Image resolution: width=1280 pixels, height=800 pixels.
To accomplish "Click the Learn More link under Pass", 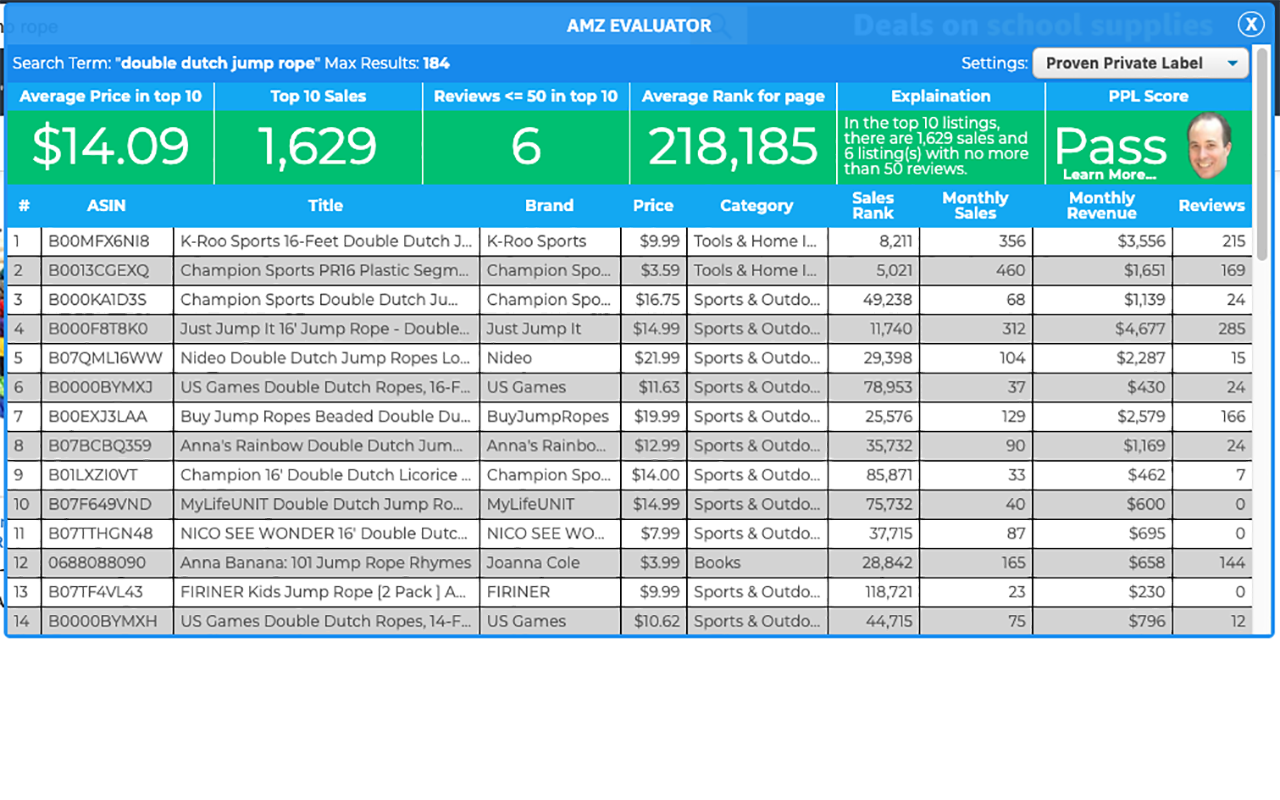I will pos(1108,174).
